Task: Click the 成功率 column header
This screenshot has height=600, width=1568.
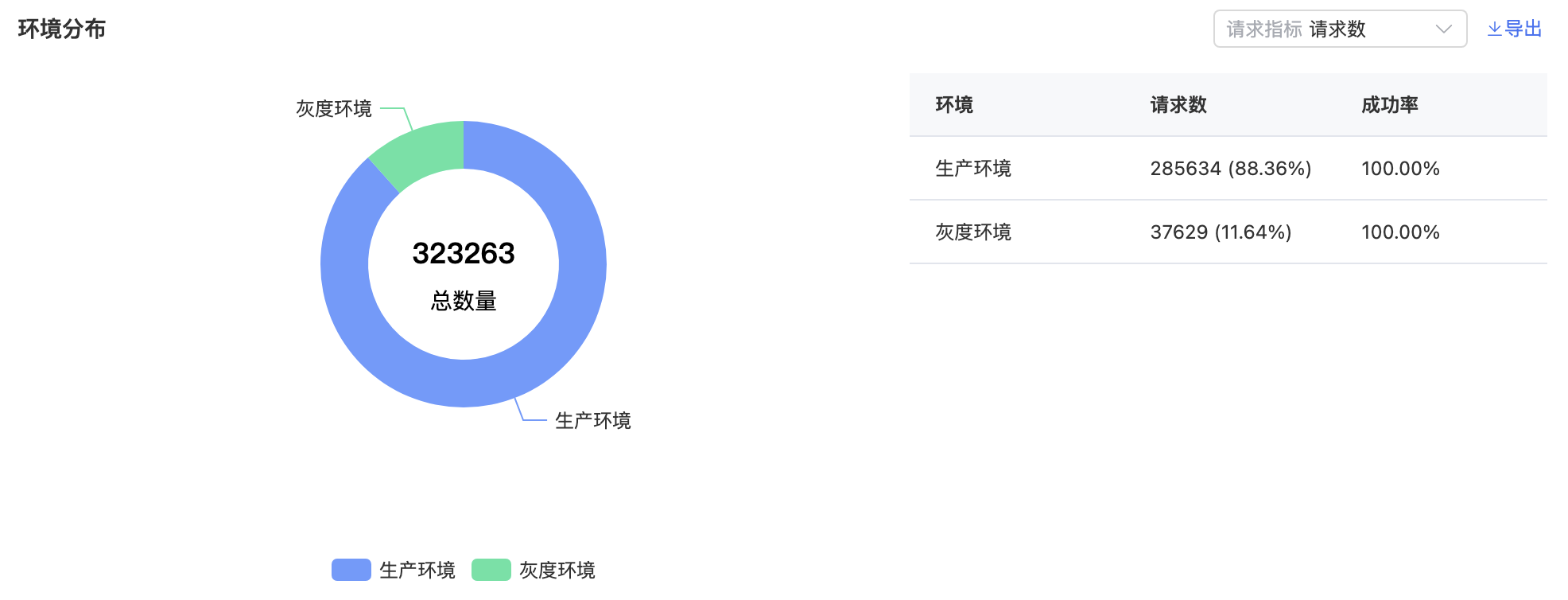Action: [1390, 105]
